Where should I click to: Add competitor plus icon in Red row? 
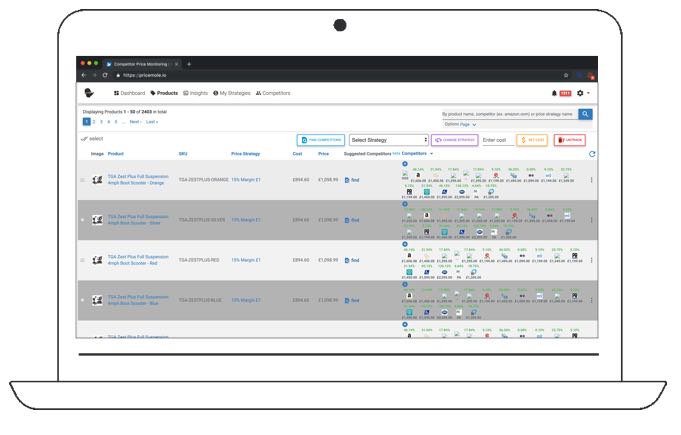coord(405,244)
